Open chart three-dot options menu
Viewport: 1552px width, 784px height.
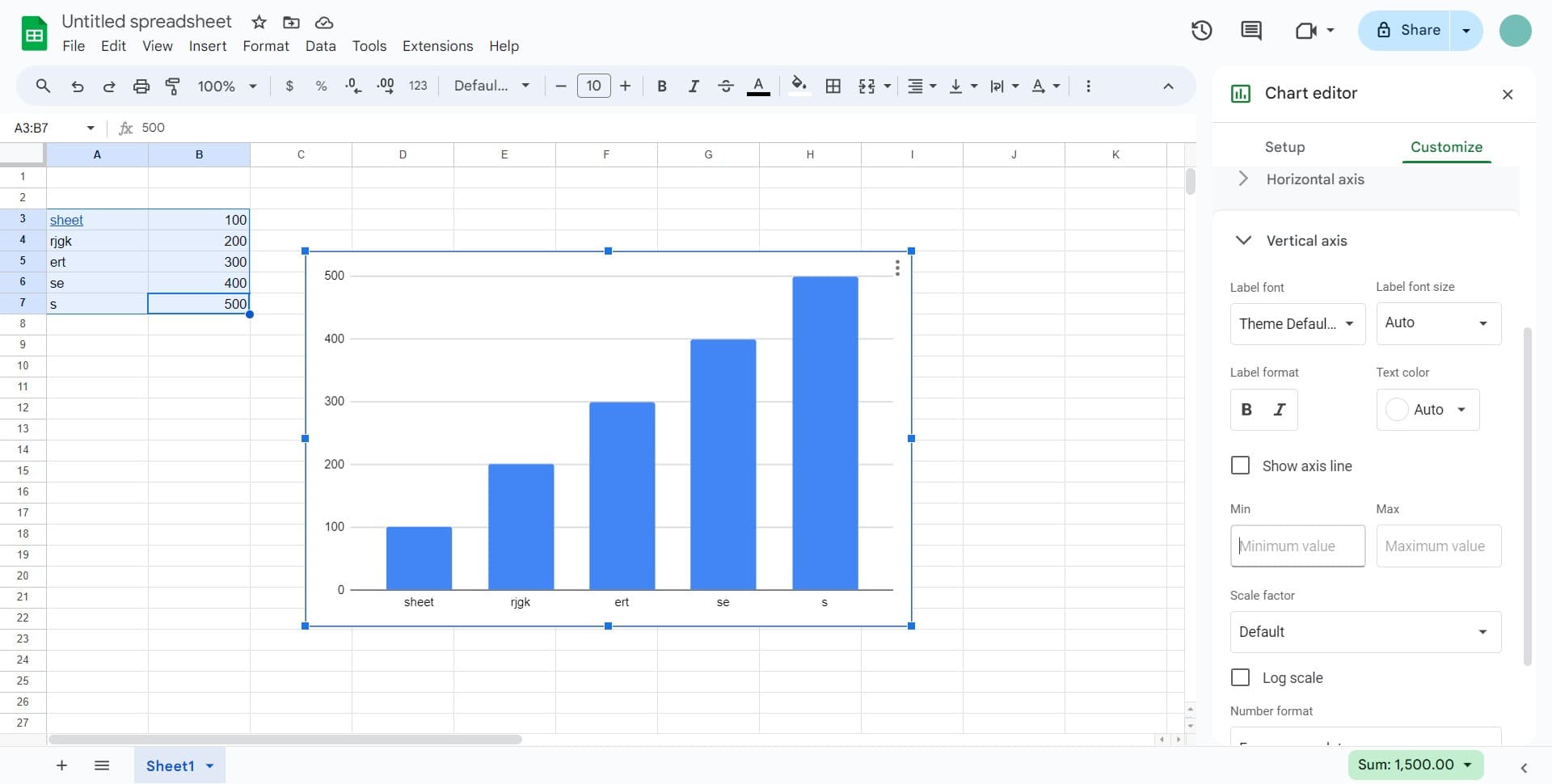coord(897,268)
